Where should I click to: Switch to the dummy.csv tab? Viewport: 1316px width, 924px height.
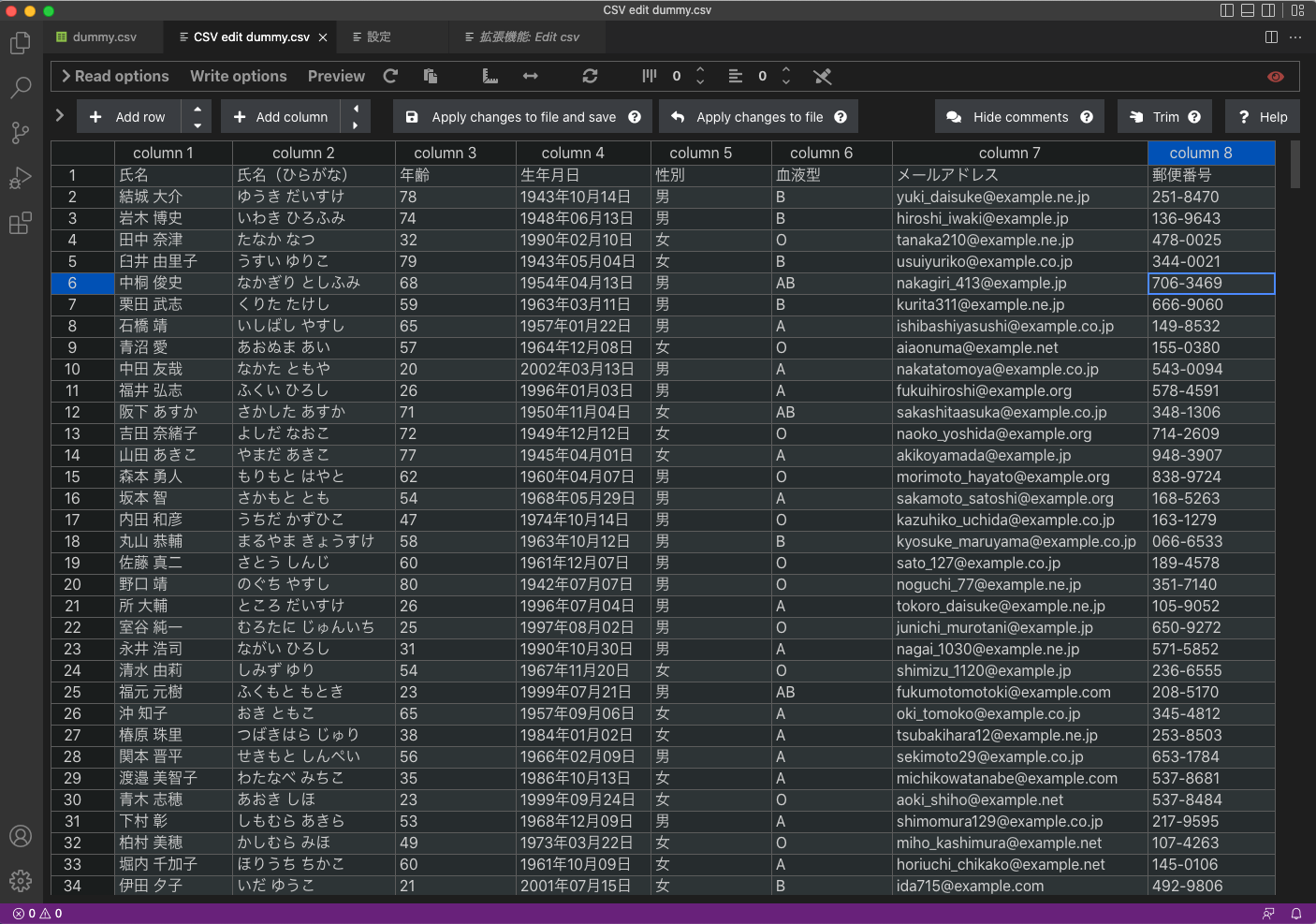(103, 37)
